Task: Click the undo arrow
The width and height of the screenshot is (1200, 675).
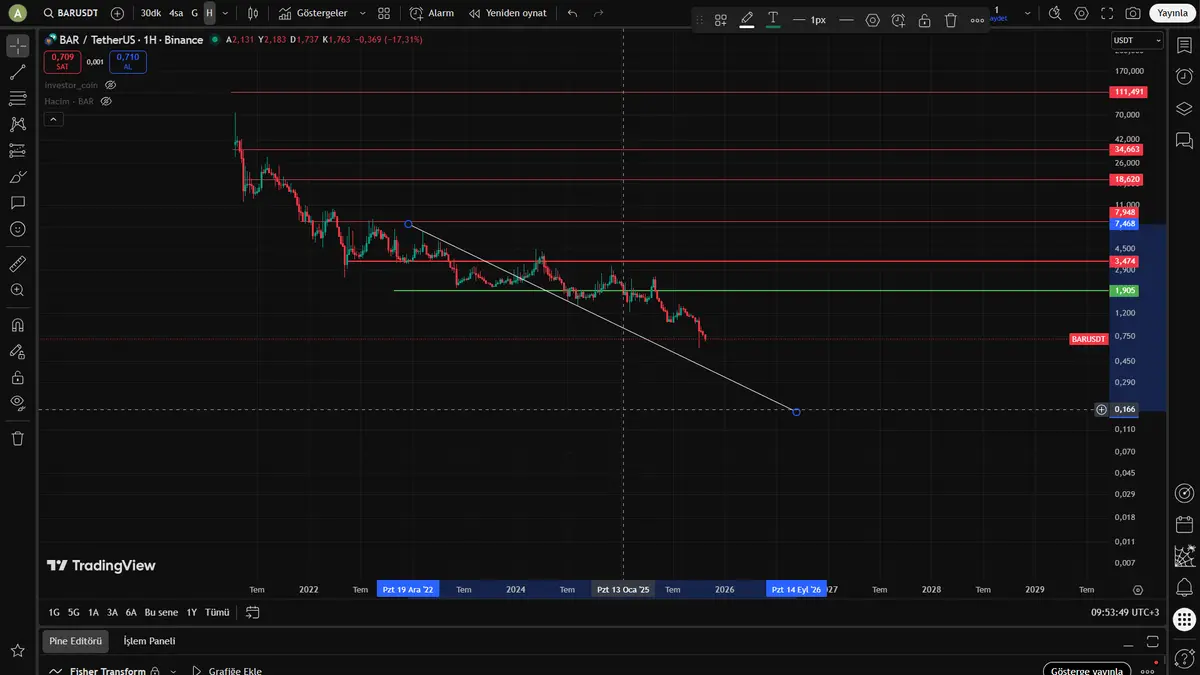Action: (x=572, y=14)
